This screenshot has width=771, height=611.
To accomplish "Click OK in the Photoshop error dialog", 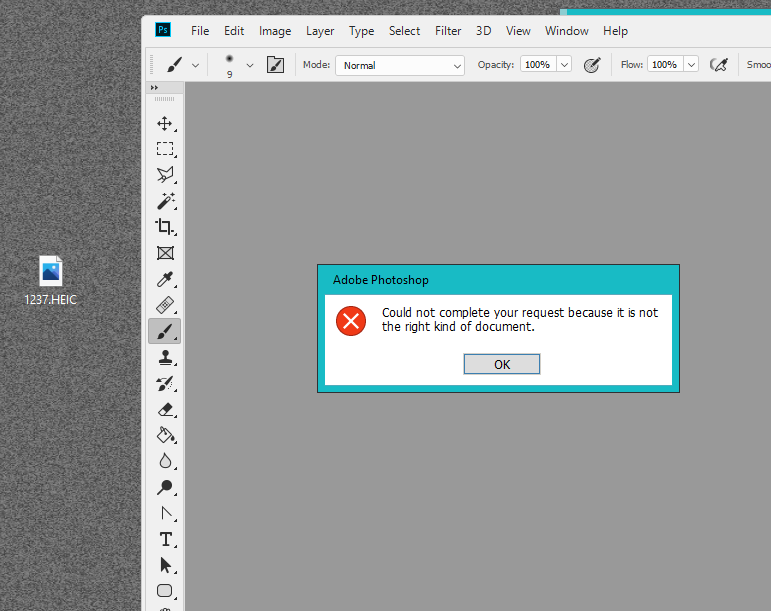I will point(501,364).
